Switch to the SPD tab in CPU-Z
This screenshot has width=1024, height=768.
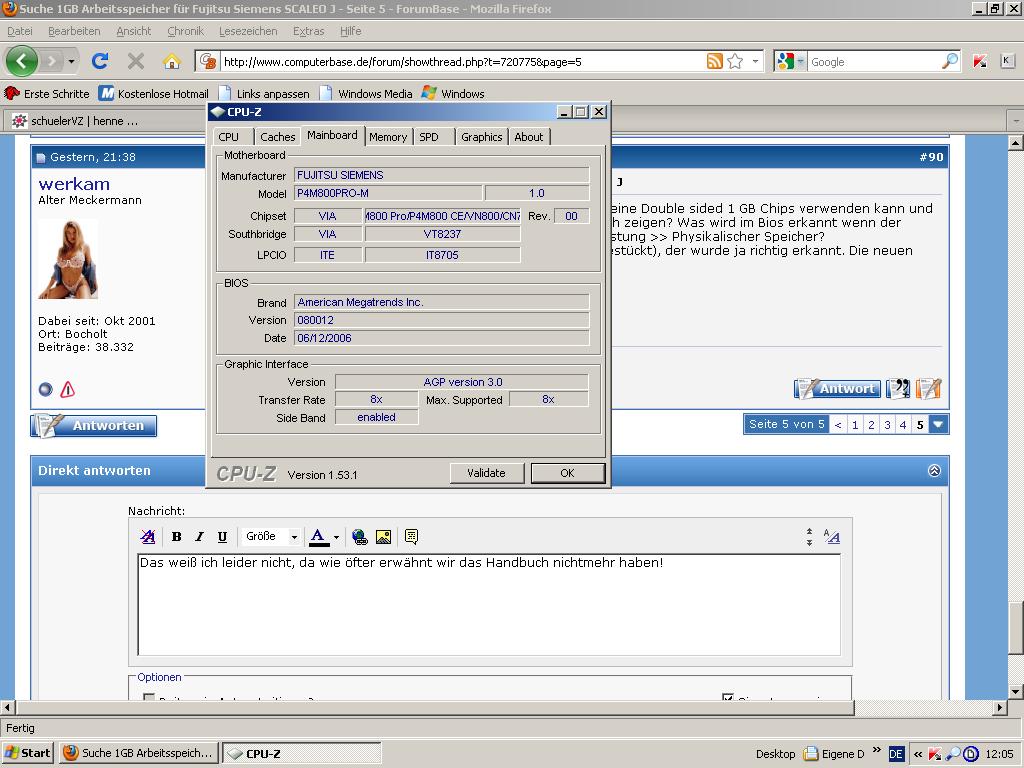tap(429, 136)
